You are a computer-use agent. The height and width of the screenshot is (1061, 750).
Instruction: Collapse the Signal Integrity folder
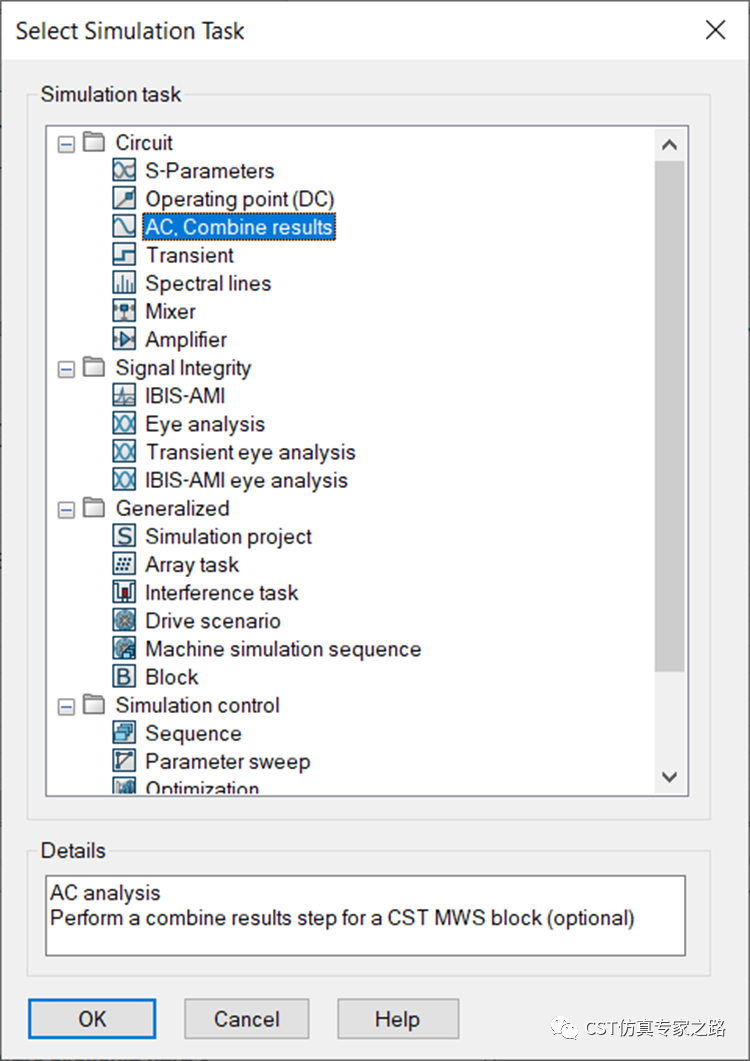[x=66, y=369]
